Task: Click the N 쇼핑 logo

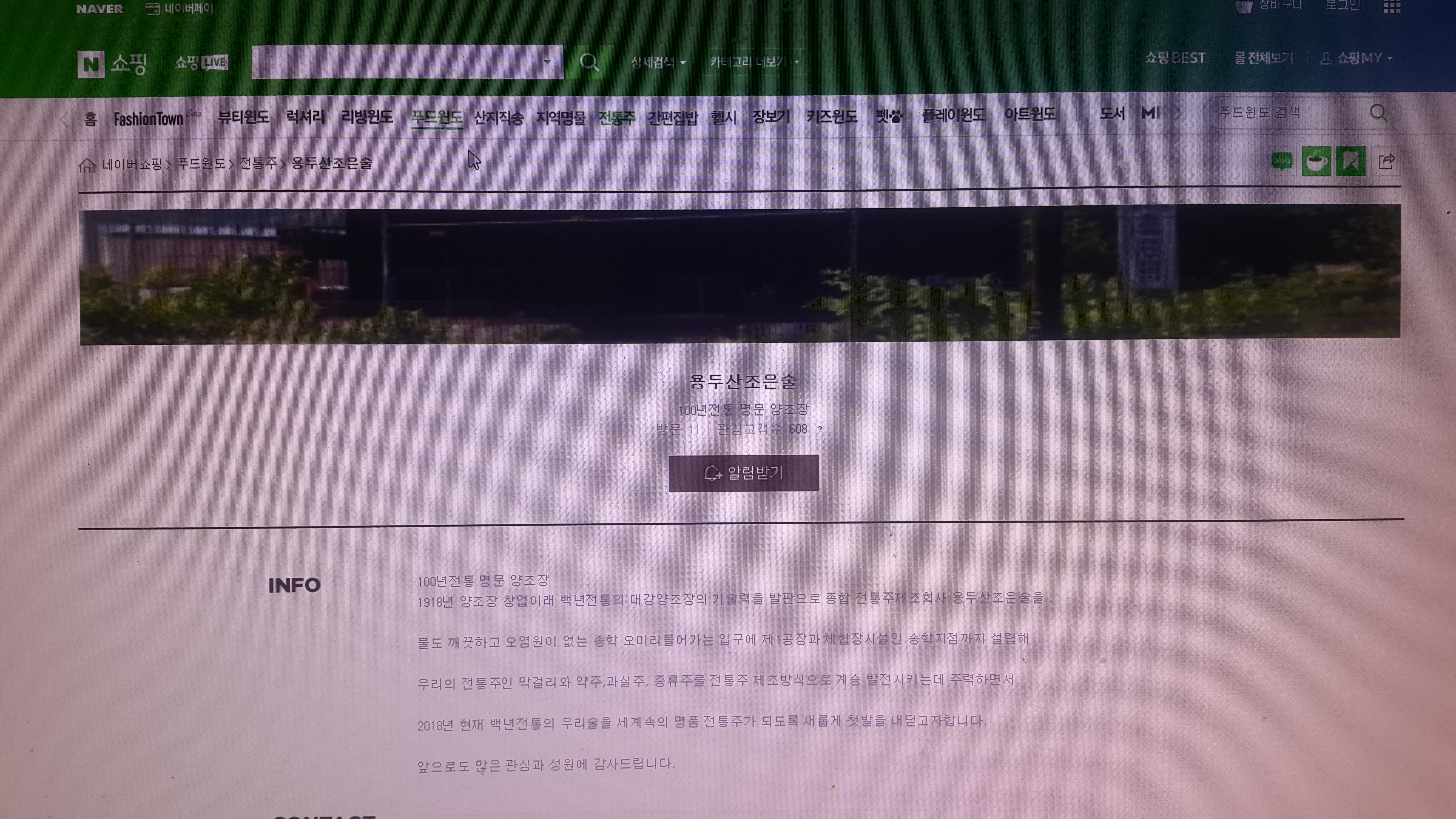Action: coord(112,63)
